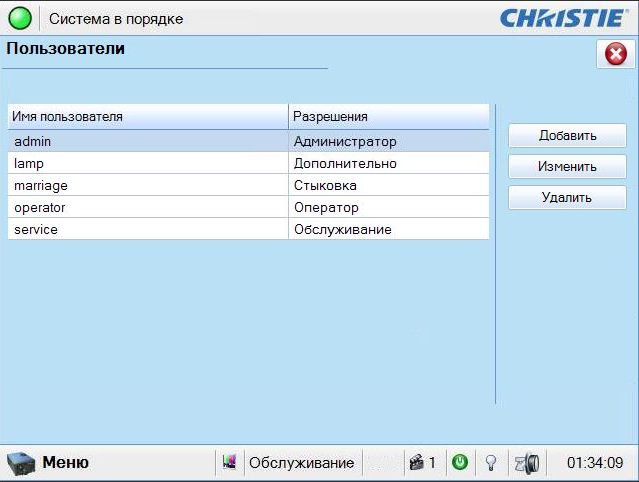Sort by Имя пользователя column header
The height and width of the screenshot is (482, 639).
[x=147, y=117]
